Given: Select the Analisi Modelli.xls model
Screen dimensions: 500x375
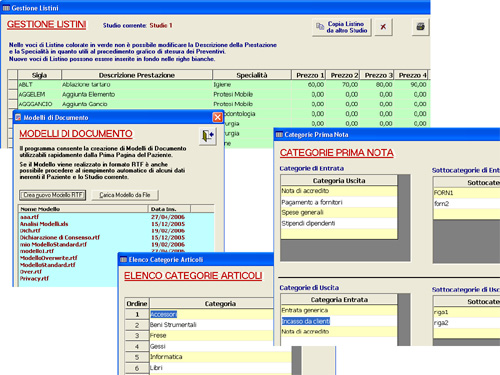Looking at the screenshot, I should point(44,224).
